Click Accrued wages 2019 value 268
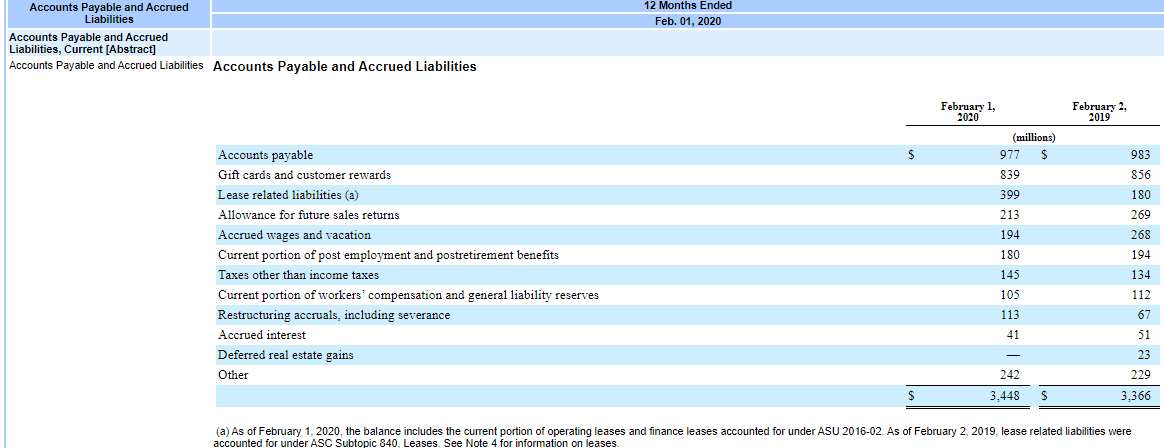Screen dimensions: 1164x448 (x=1141, y=236)
